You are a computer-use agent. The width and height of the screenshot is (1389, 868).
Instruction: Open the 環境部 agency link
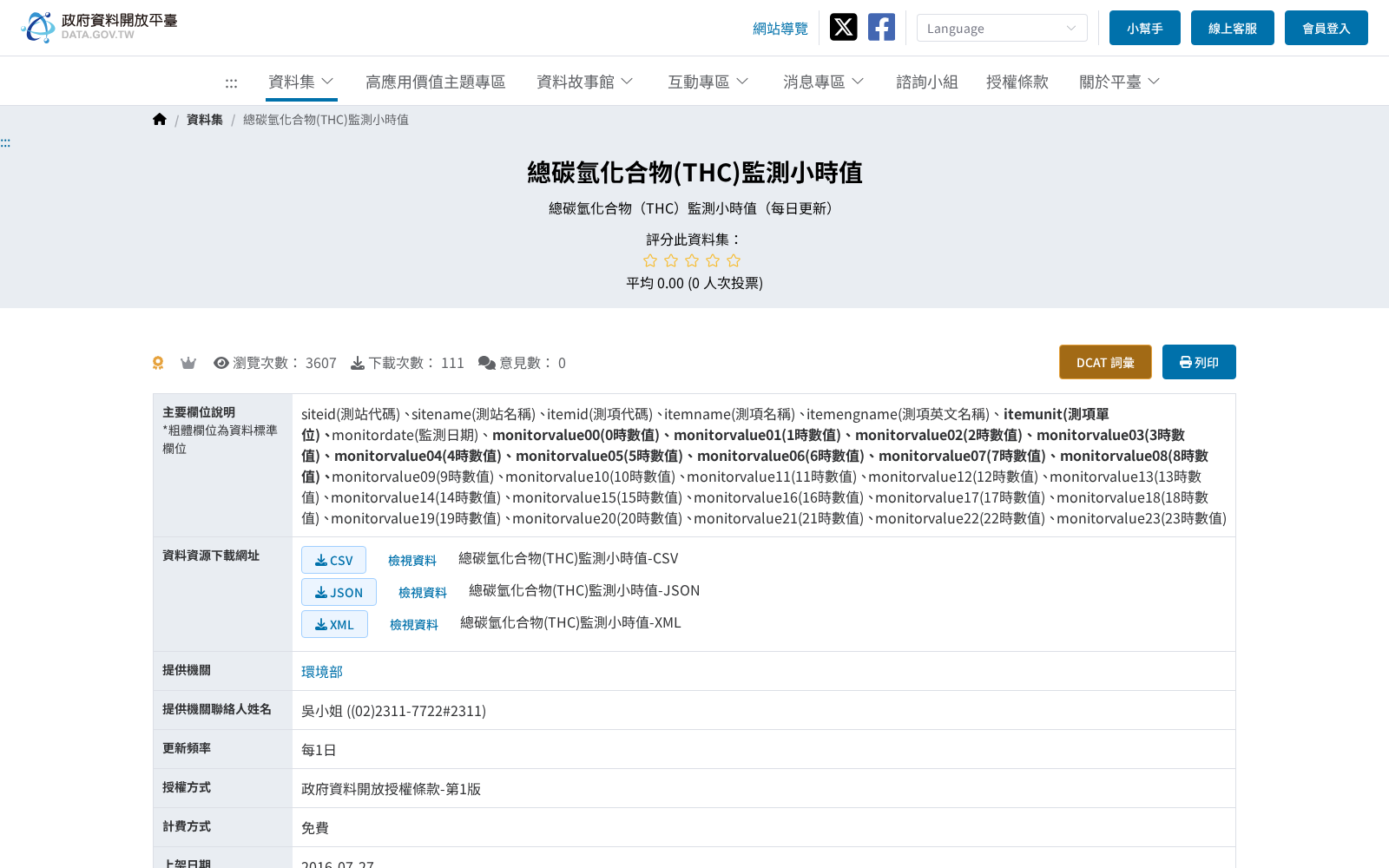[x=322, y=672]
